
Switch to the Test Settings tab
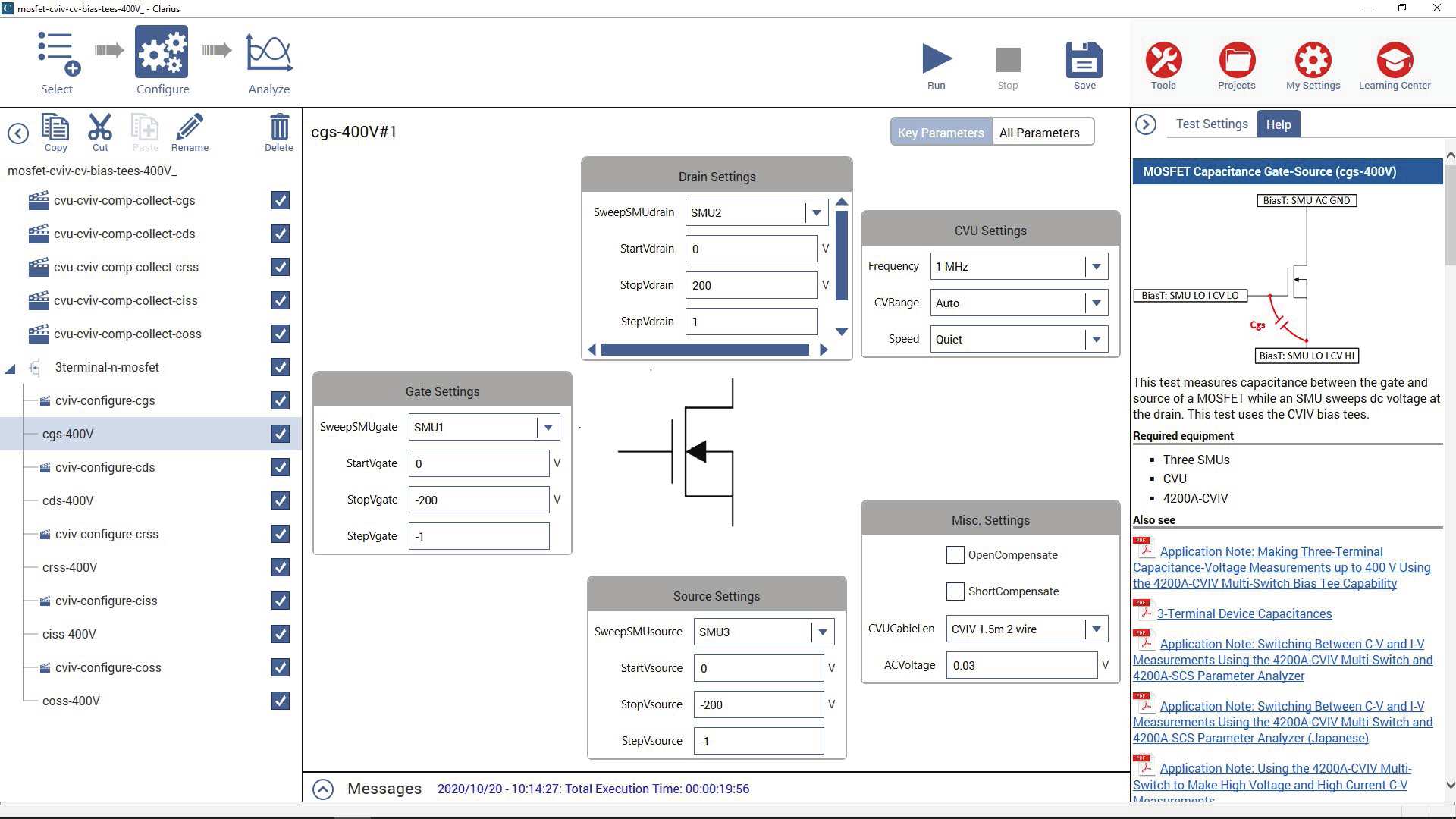(x=1211, y=124)
